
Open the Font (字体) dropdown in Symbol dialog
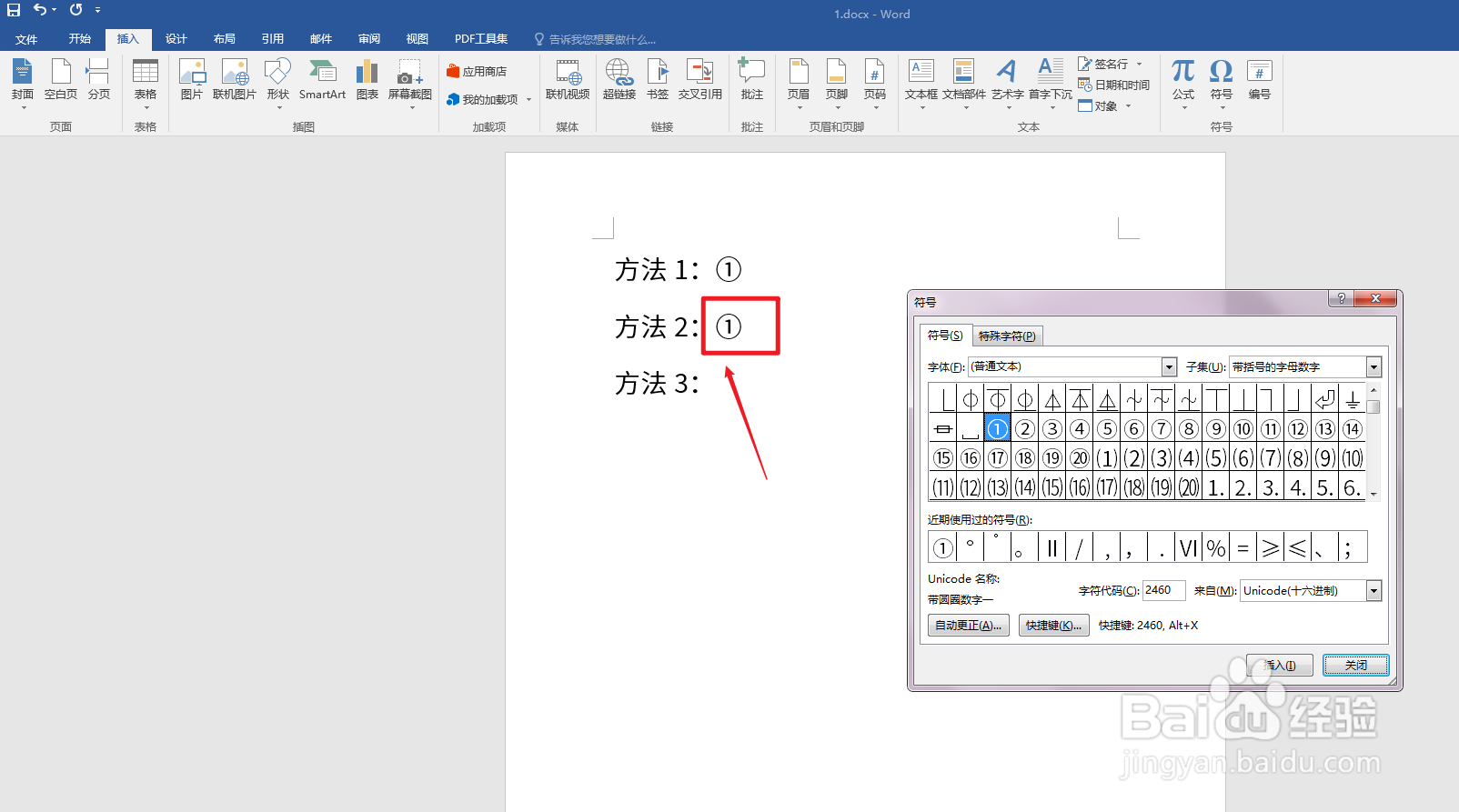(1170, 366)
